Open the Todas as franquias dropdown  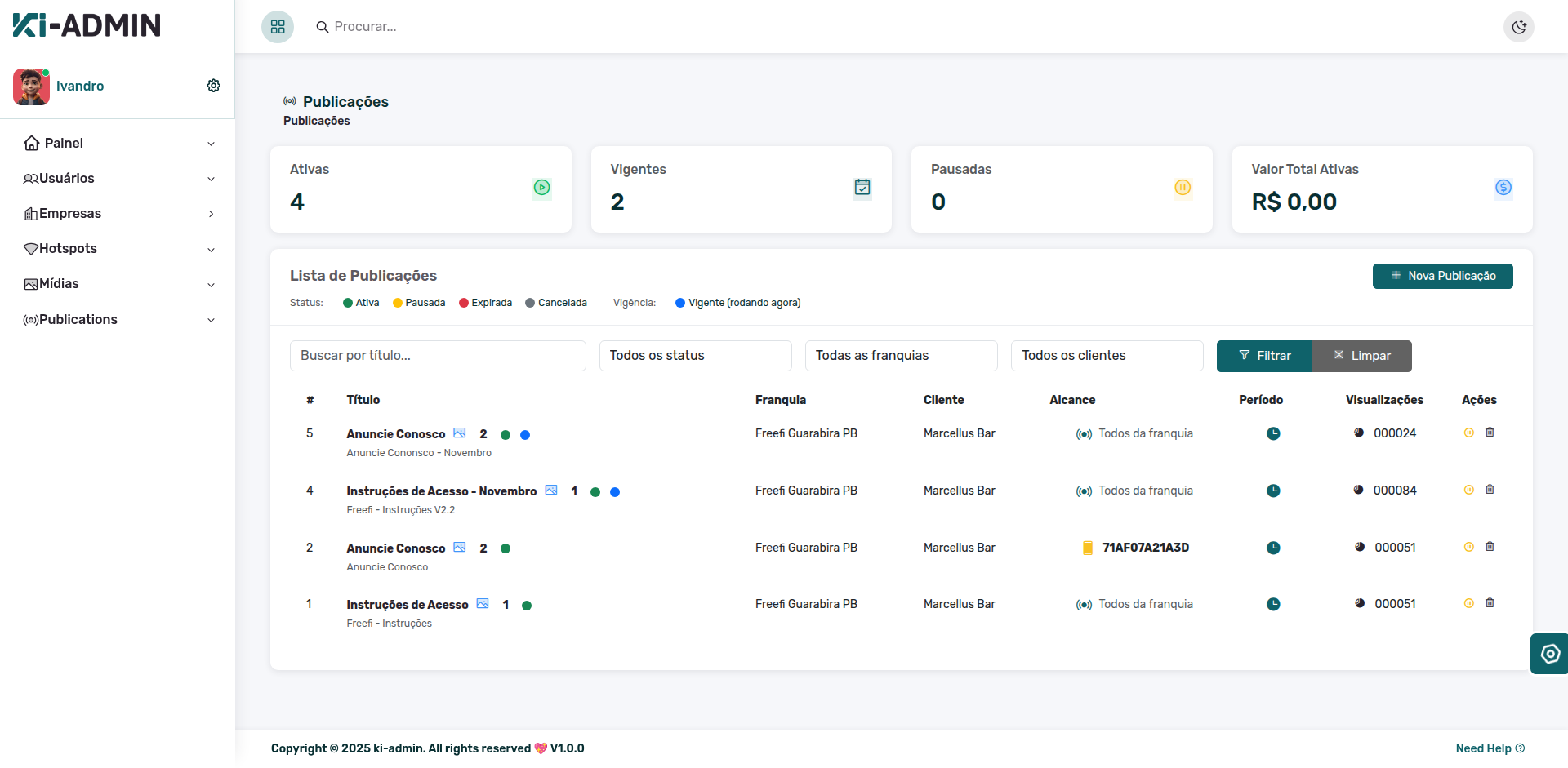click(x=901, y=356)
